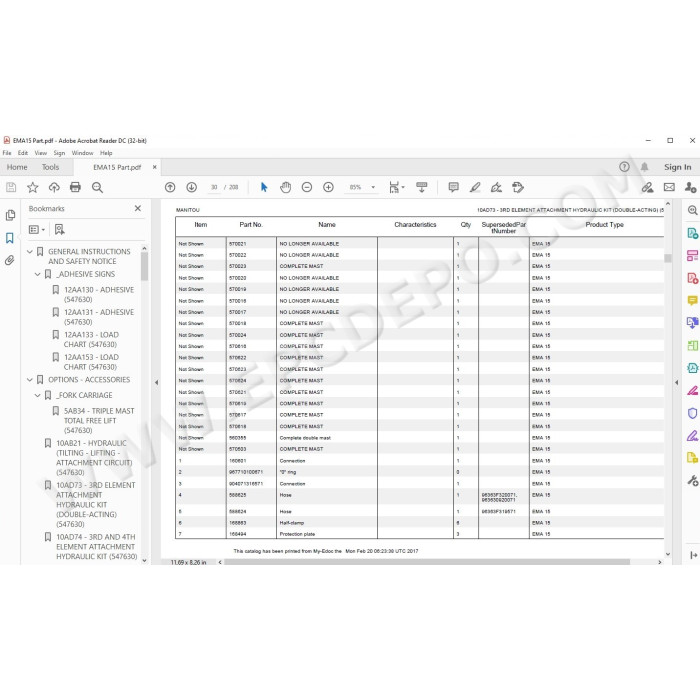Image resolution: width=700 pixels, height=700 pixels.
Task: Collapse GENERAL INSTRUCTIONS AND SAFETY NOTICE bookmark
Action: pyautogui.click(x=30, y=252)
